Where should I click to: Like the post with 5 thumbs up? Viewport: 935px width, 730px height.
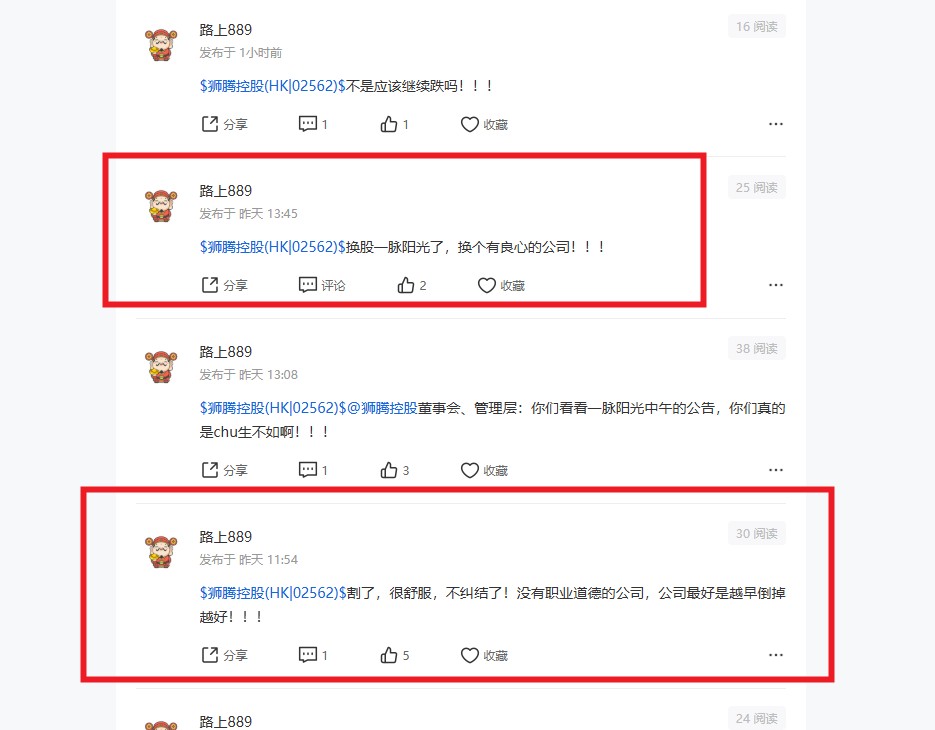[x=394, y=655]
